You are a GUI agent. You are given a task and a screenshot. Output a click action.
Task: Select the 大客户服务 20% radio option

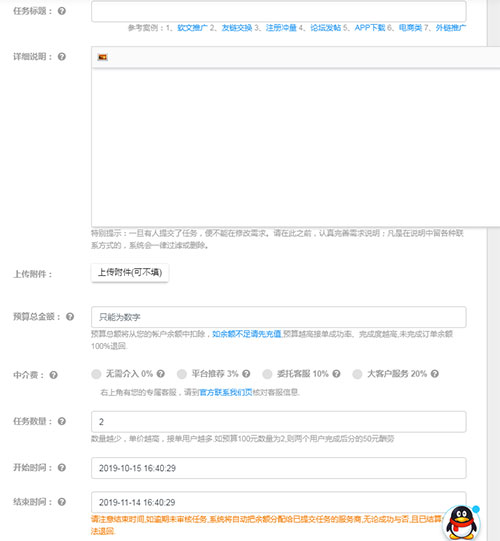pyautogui.click(x=357, y=374)
